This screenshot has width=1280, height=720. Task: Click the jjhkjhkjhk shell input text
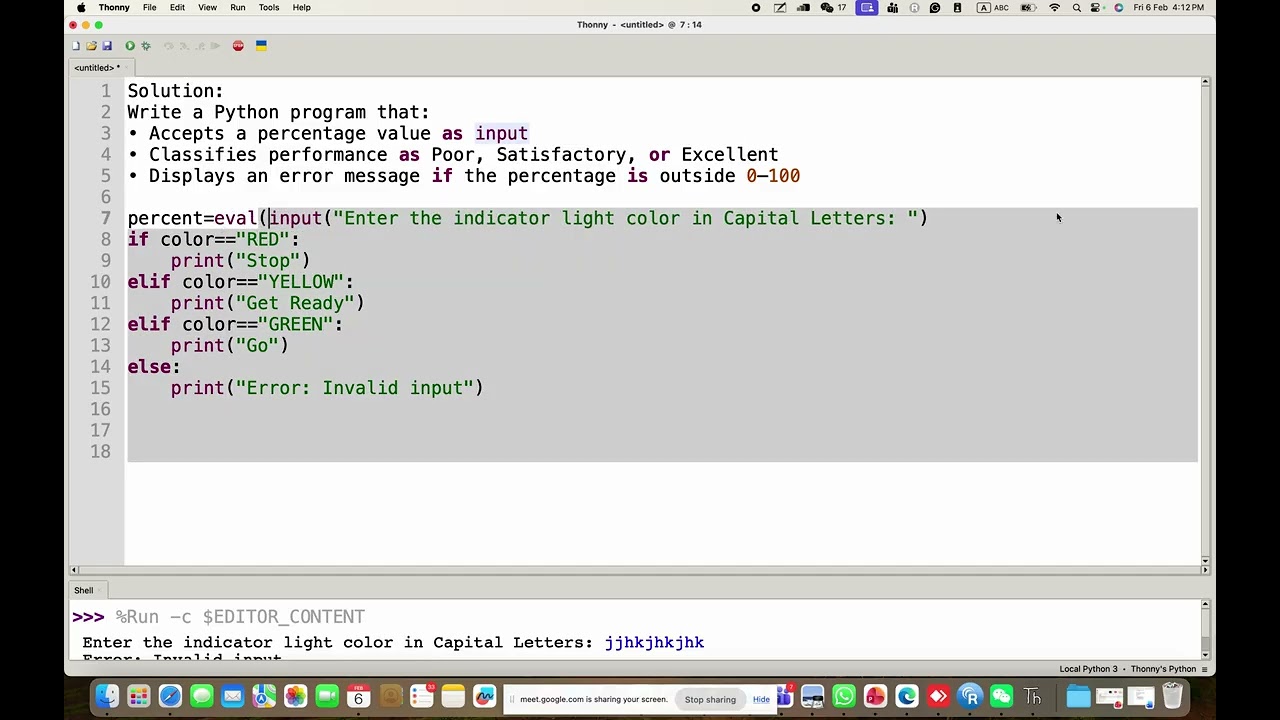click(x=654, y=643)
